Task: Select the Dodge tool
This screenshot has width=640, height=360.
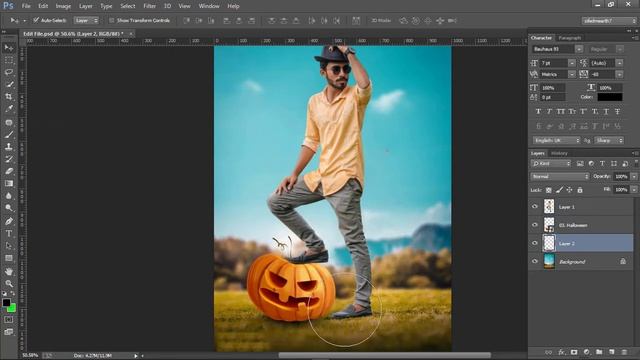Action: [9, 208]
